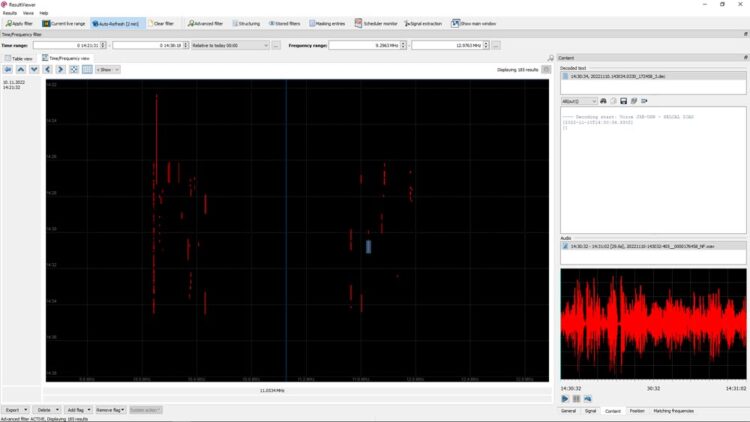
Task: Toggle the Advanced filter
Action: (x=205, y=22)
